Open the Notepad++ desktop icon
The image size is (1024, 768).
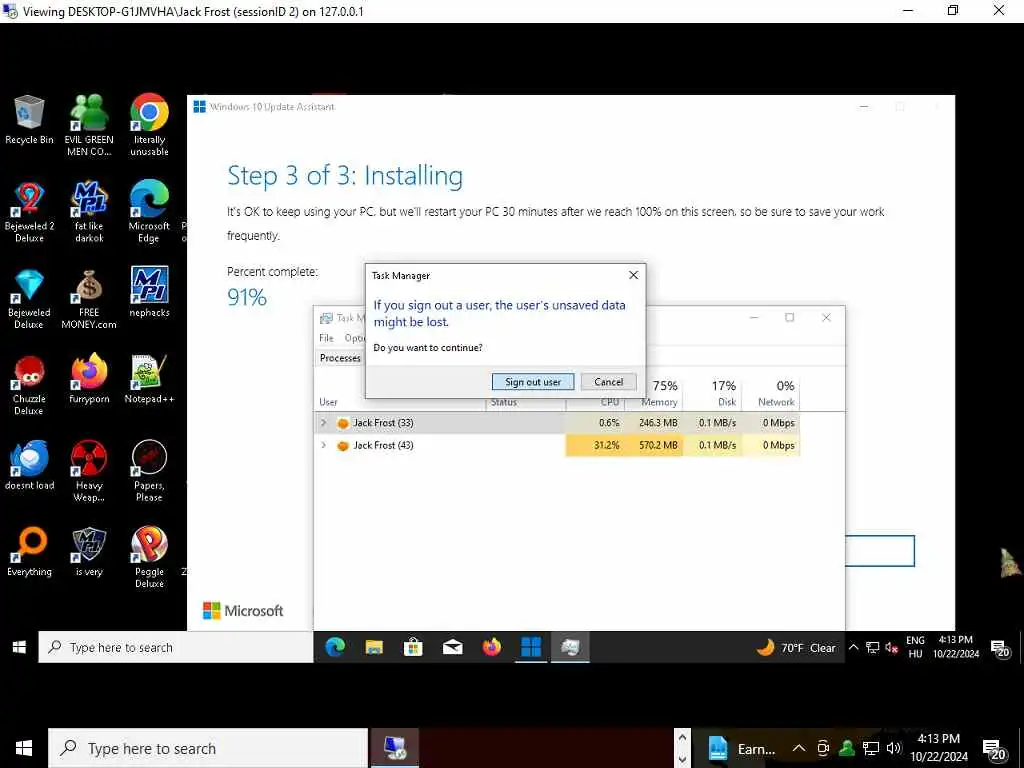pyautogui.click(x=149, y=379)
